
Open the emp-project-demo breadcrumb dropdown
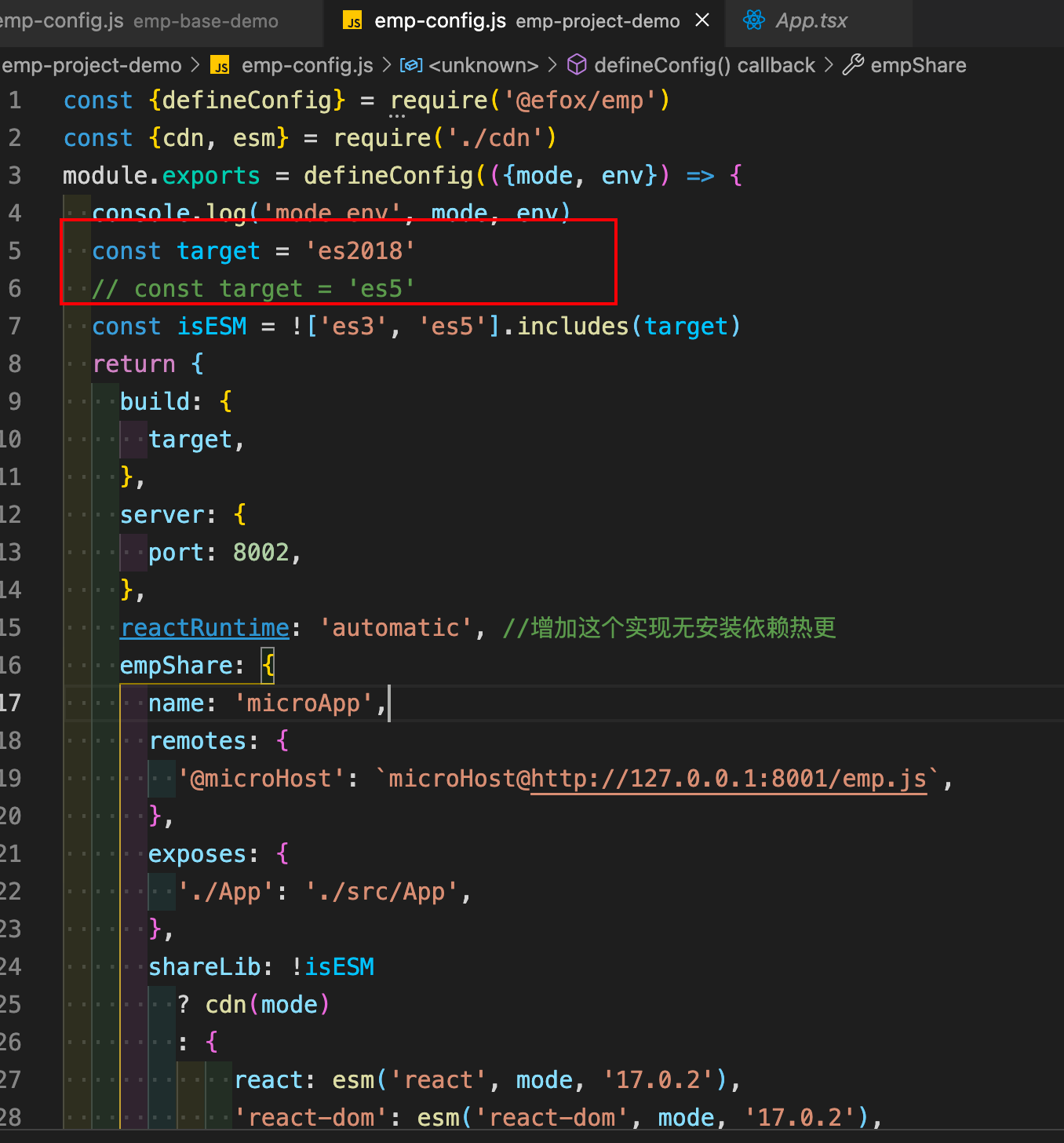92,65
